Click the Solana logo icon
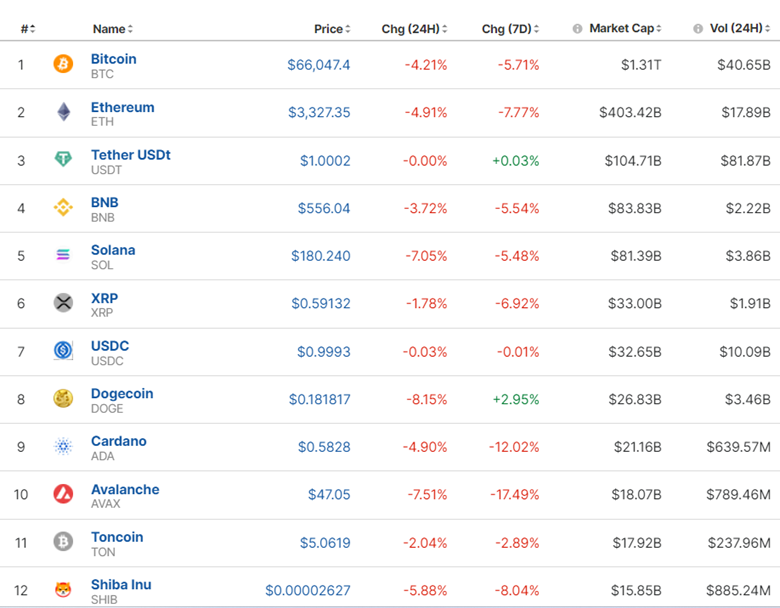This screenshot has height=608, width=780. coord(63,256)
